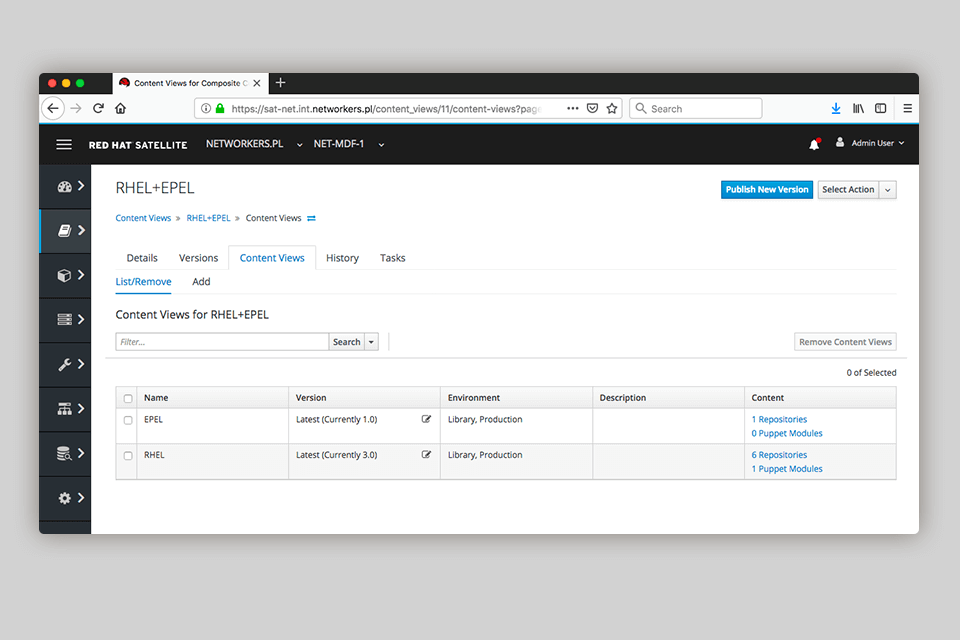Click the Remove Content Views button
The height and width of the screenshot is (640, 960).
(845, 342)
